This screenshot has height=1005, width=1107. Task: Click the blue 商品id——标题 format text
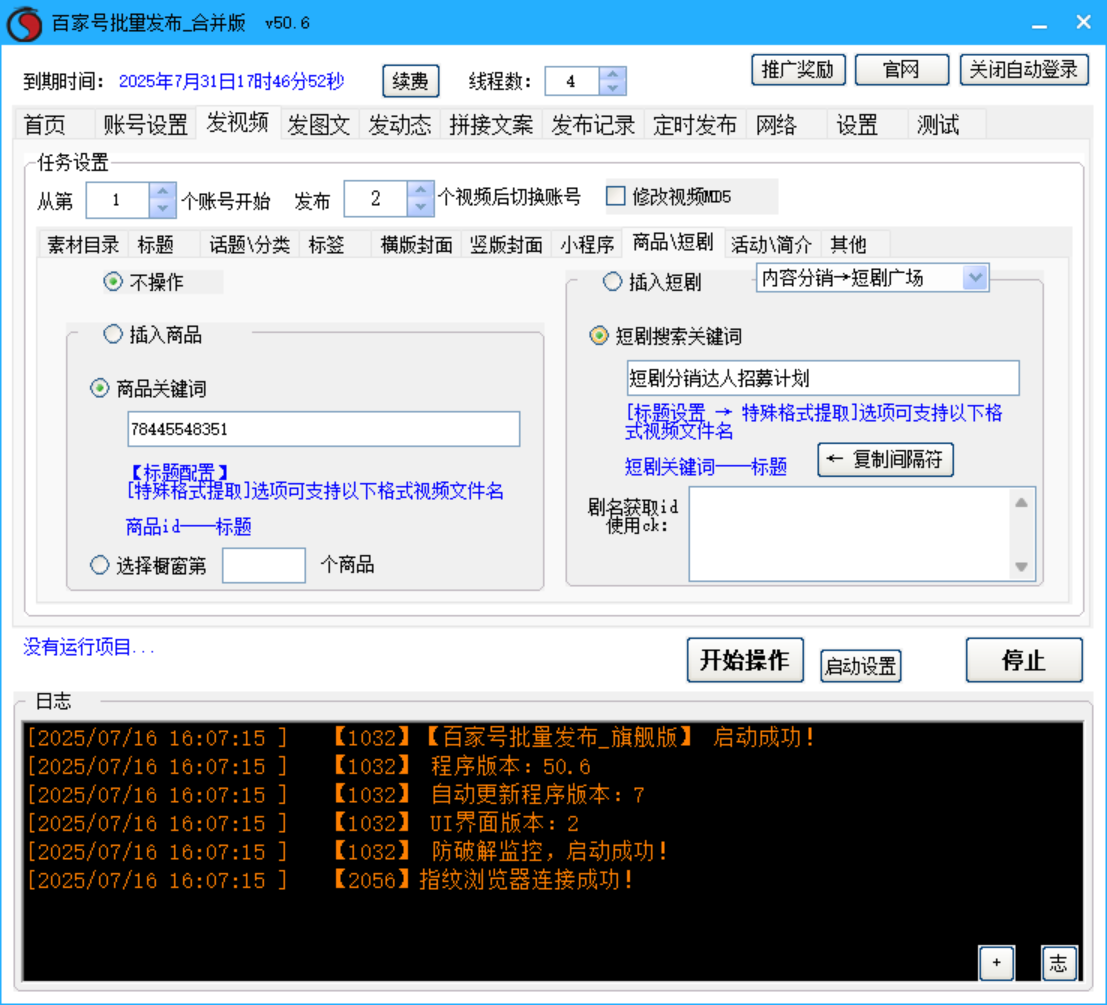189,526
